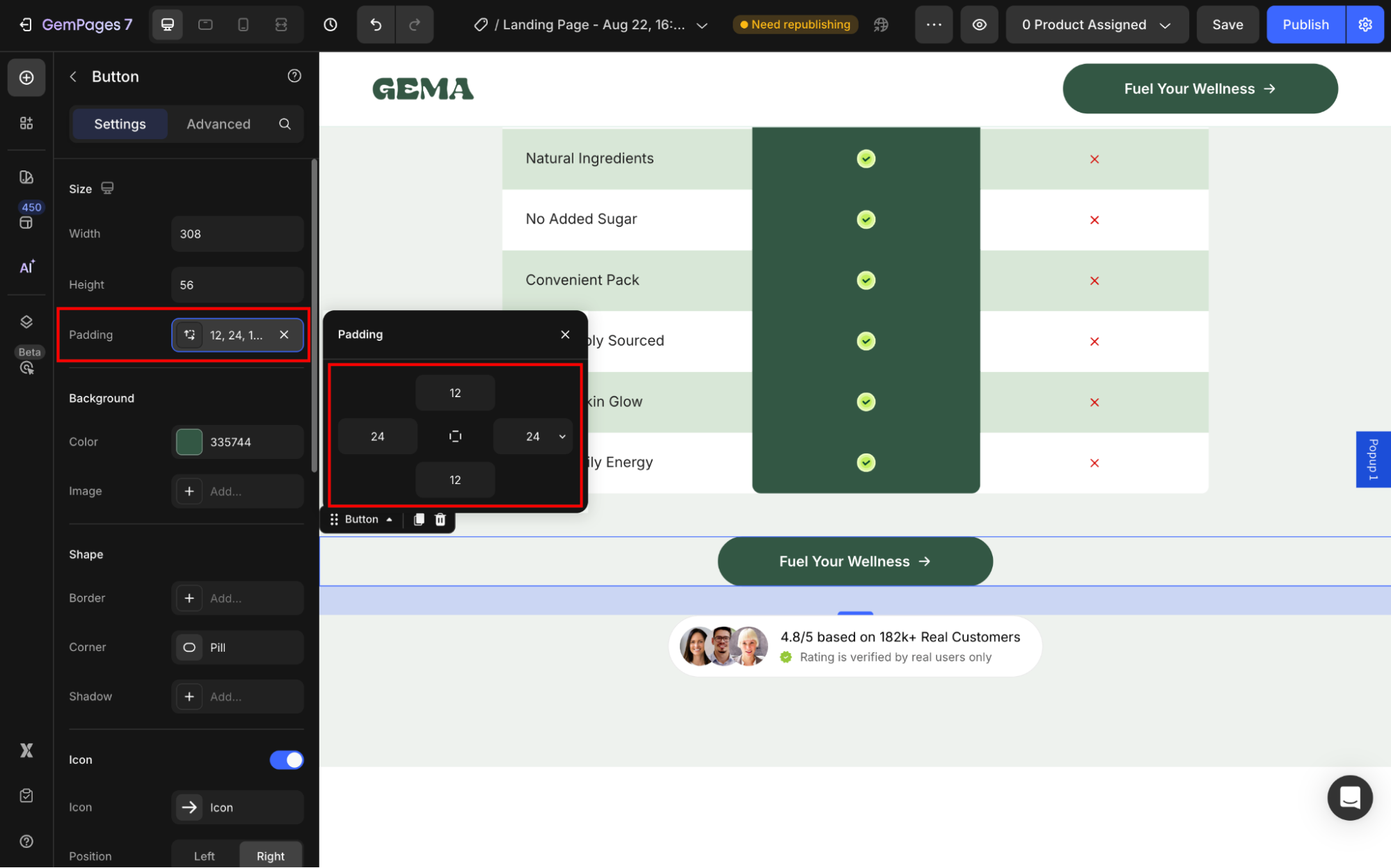The height and width of the screenshot is (868, 1391).
Task: Open the landing page title dropdown
Action: (x=702, y=25)
